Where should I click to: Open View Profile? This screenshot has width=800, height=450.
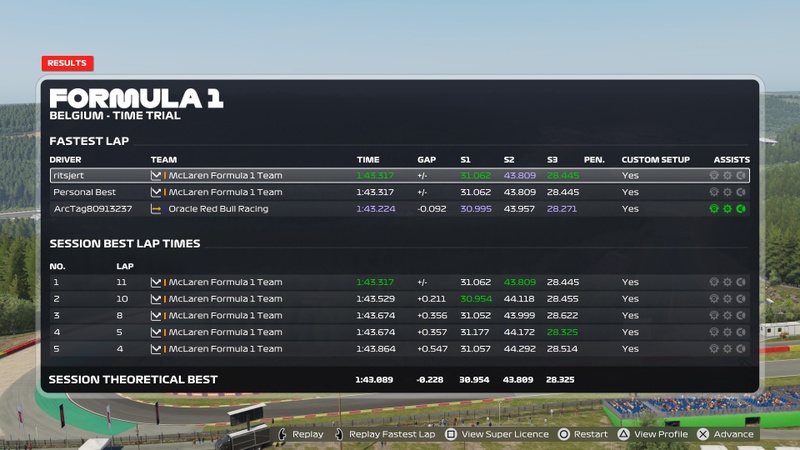[x=653, y=434]
